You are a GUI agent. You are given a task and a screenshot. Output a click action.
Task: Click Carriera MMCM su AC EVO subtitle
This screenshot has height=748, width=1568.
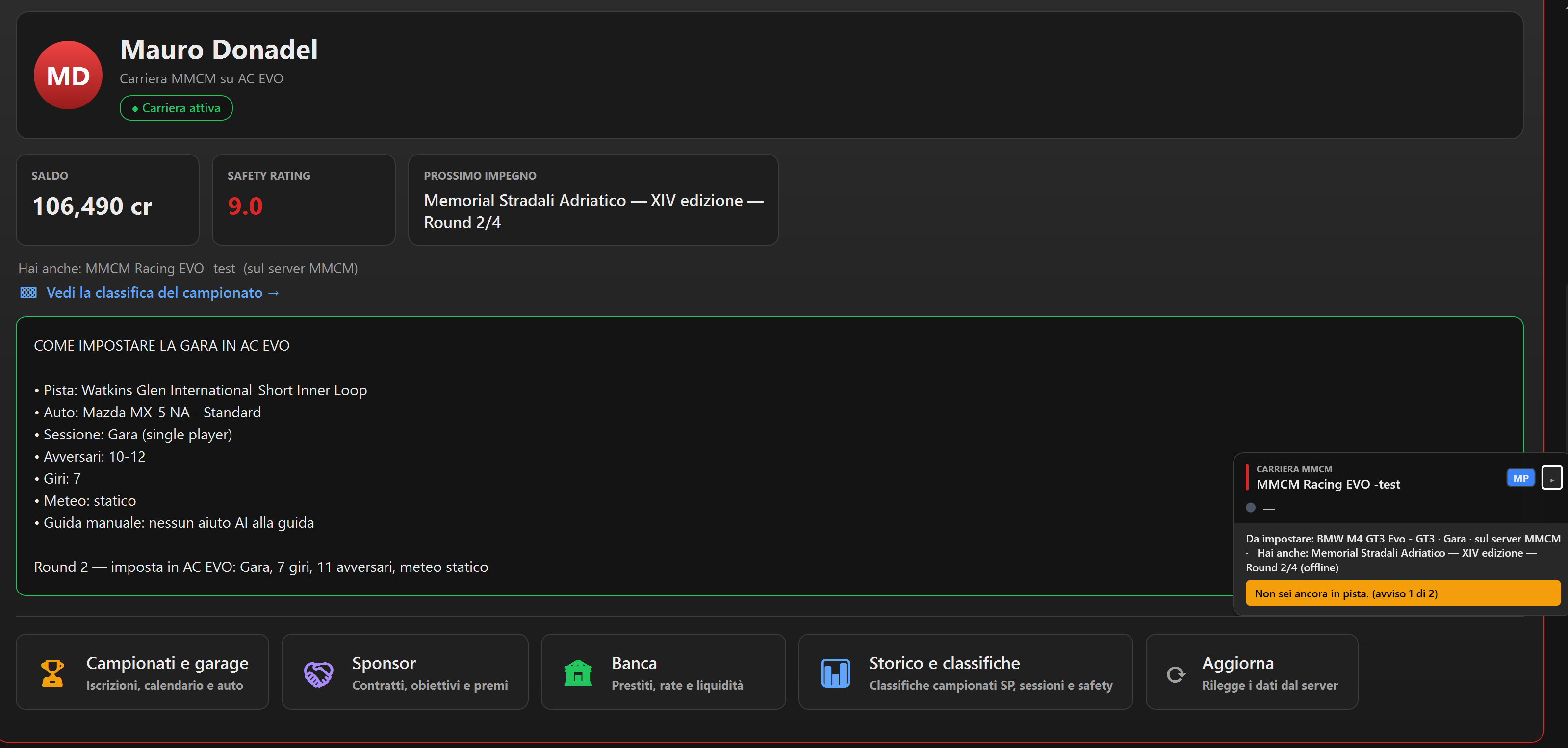(x=202, y=78)
